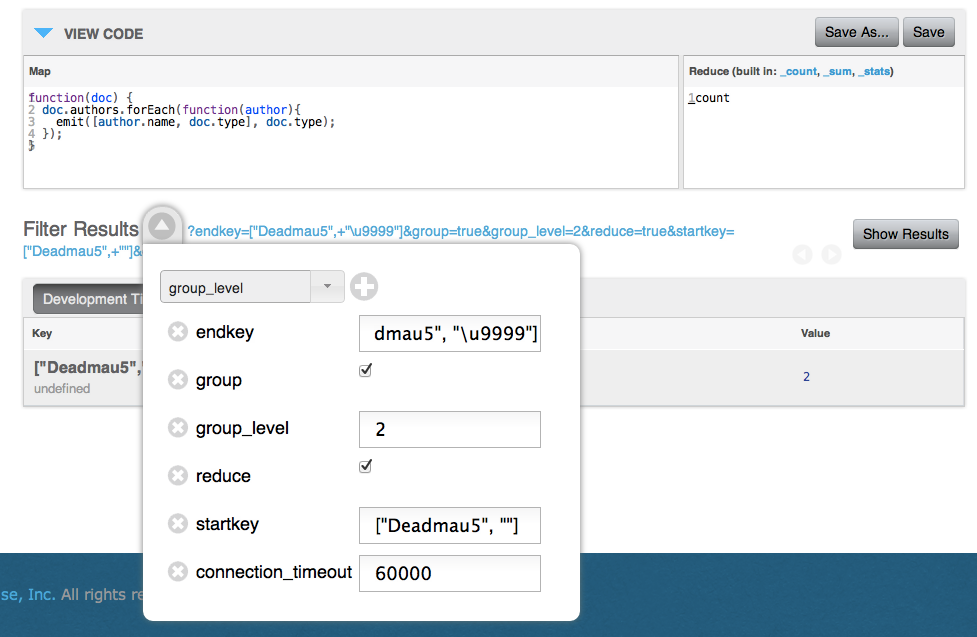Edit the connection_timeout value field

[449, 573]
